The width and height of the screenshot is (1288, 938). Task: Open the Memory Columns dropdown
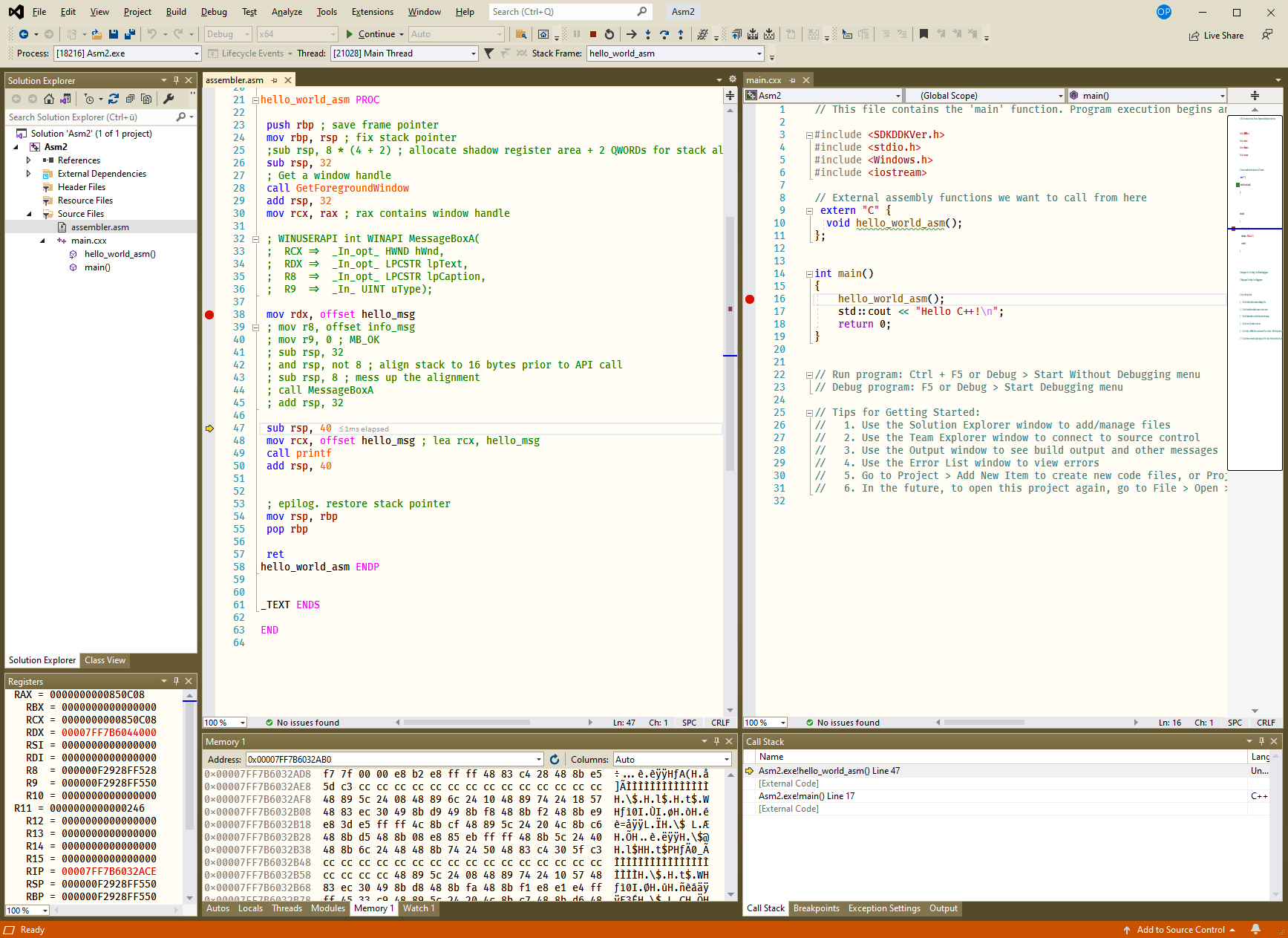pyautogui.click(x=726, y=759)
